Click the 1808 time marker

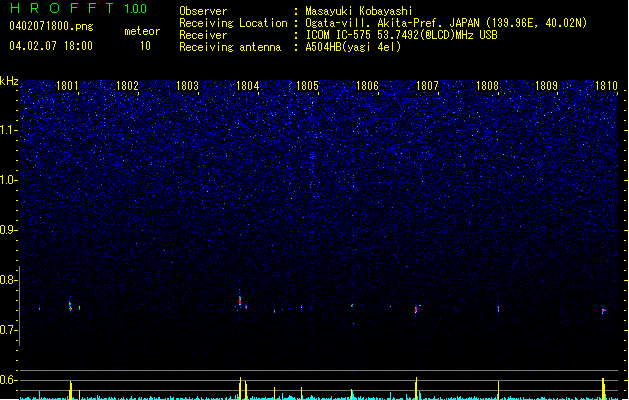pos(487,86)
